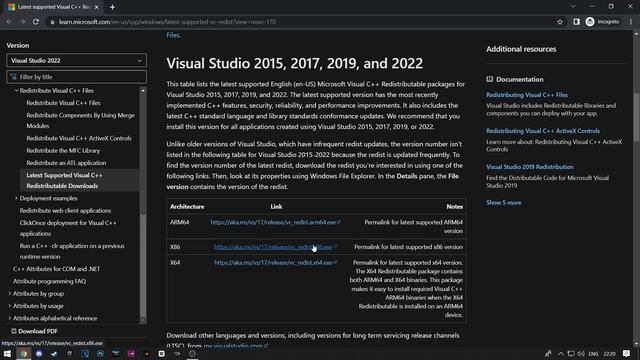Click the address bar URL

coord(167,22)
